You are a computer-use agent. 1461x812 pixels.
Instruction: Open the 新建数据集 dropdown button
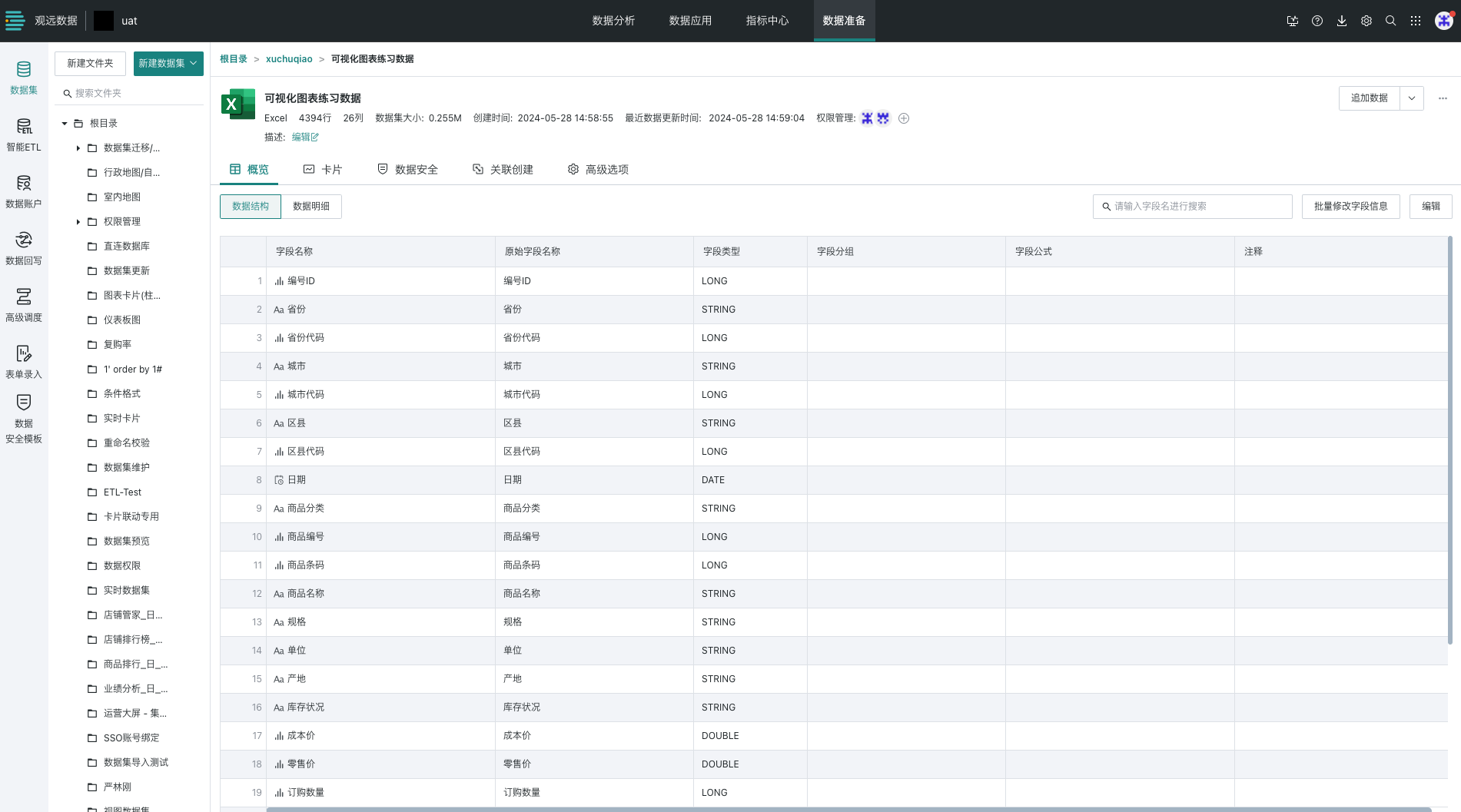168,63
